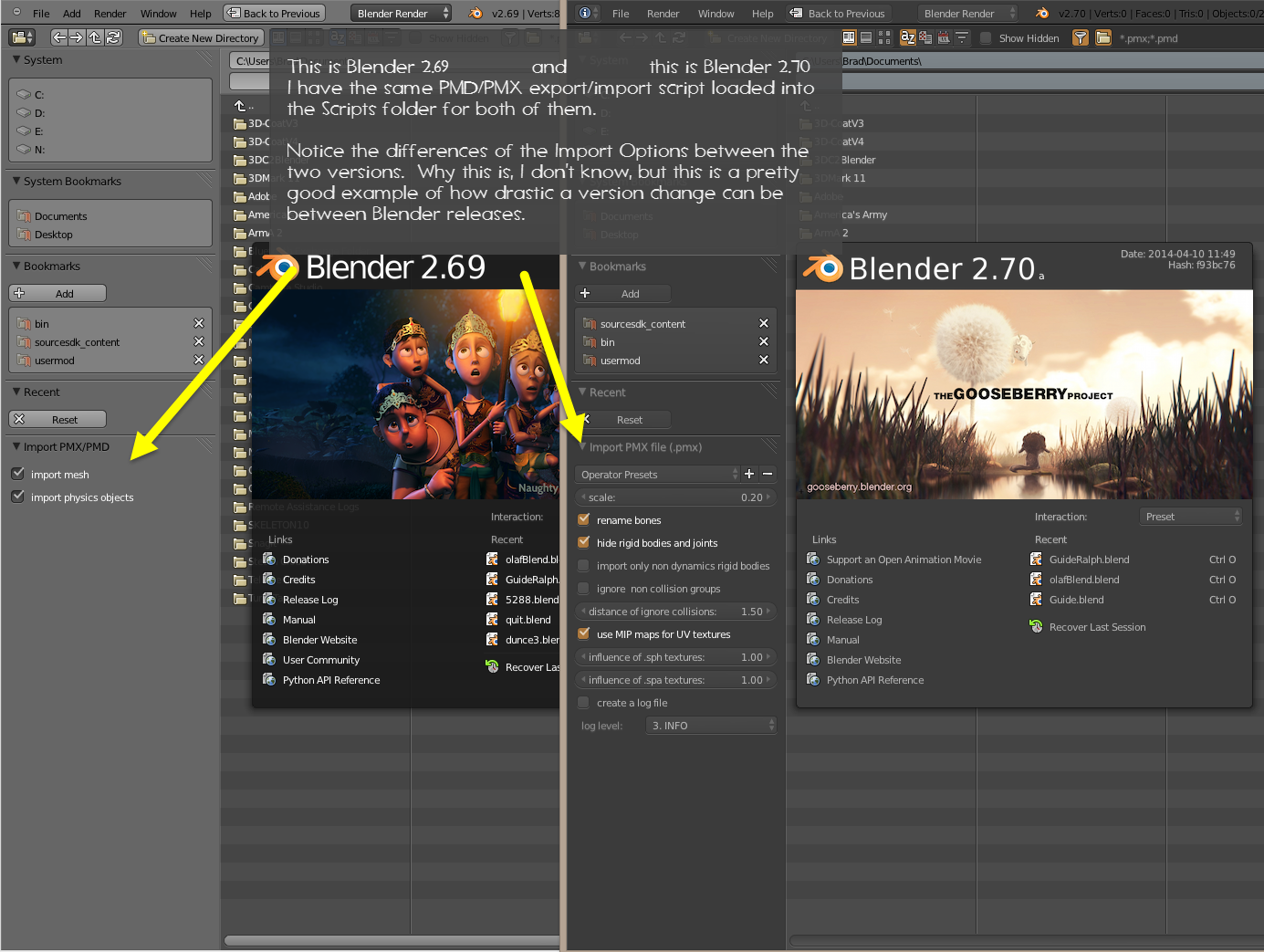Toggle import physics objects checkbox

point(17,497)
